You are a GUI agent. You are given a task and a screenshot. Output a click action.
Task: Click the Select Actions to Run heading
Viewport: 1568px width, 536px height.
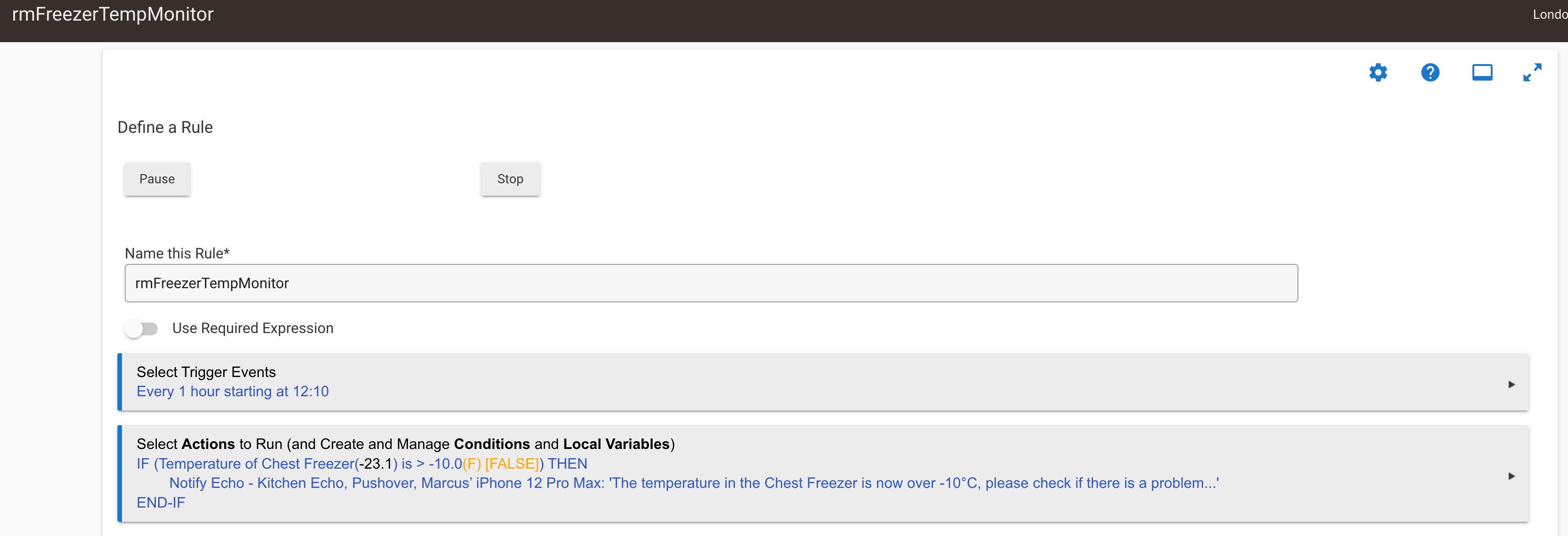tap(405, 444)
